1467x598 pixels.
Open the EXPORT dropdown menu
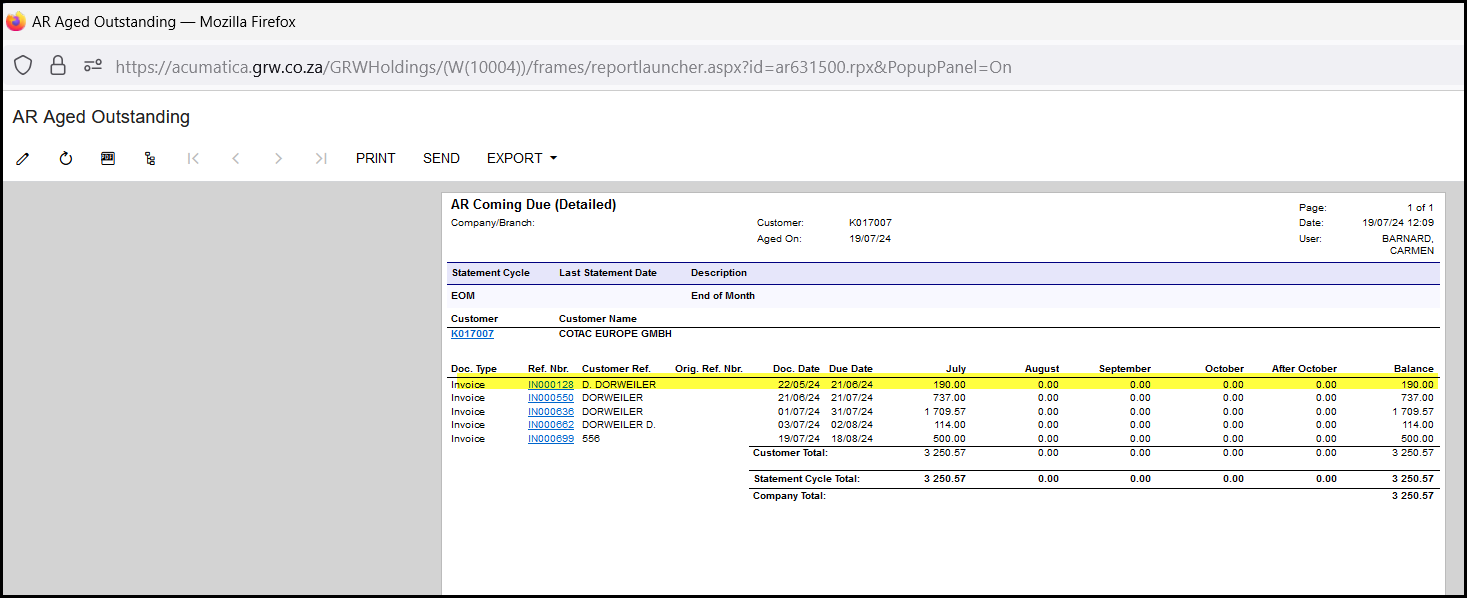tap(521, 158)
